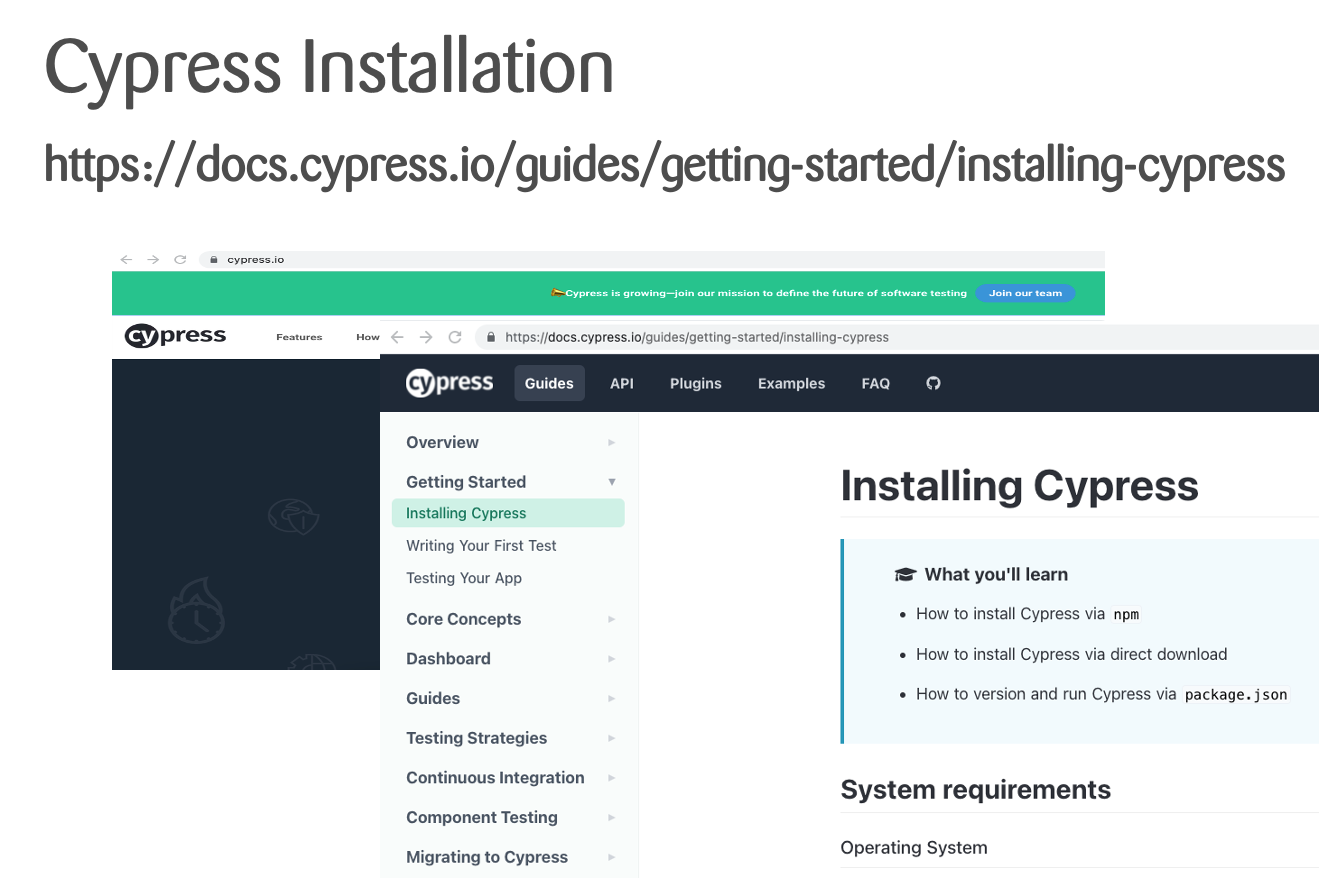Collapse the Getting Started section arrow
1320x878 pixels.
coord(612,482)
